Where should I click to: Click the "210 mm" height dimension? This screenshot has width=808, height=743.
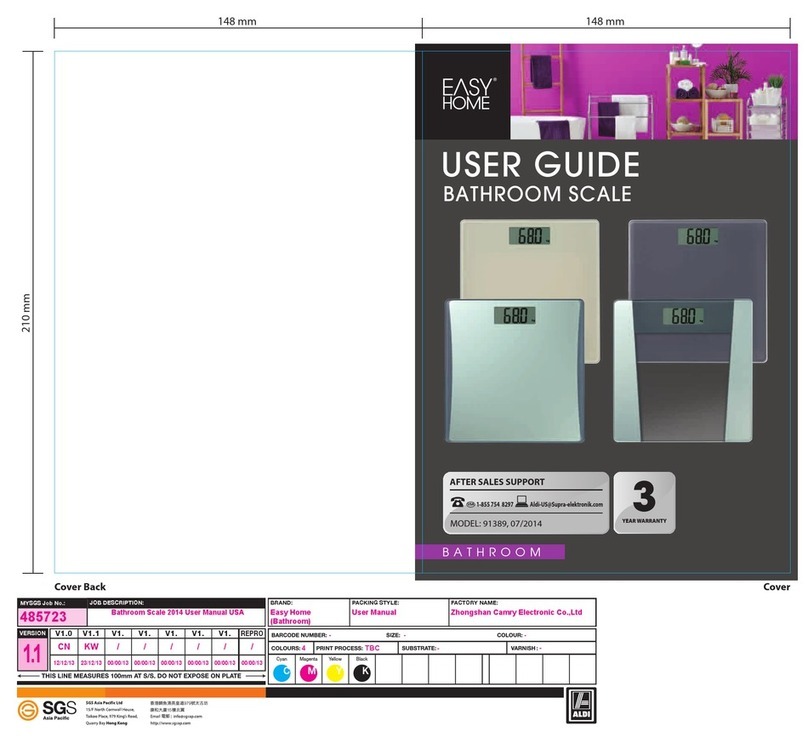[x=26, y=313]
